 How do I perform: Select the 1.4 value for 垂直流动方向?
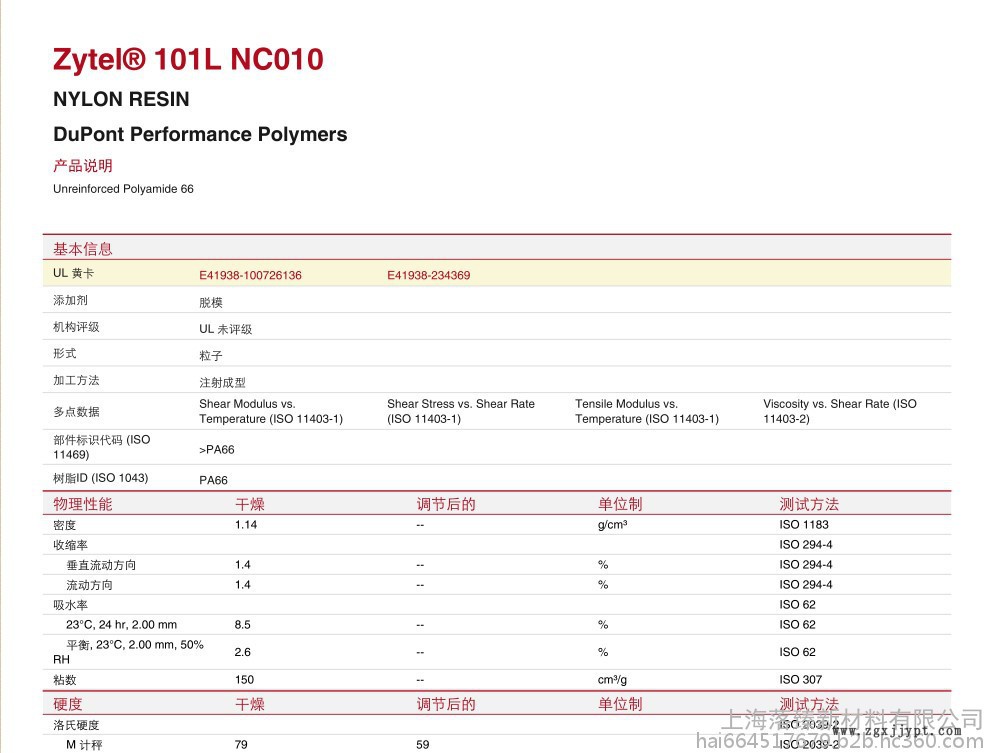[x=243, y=565]
